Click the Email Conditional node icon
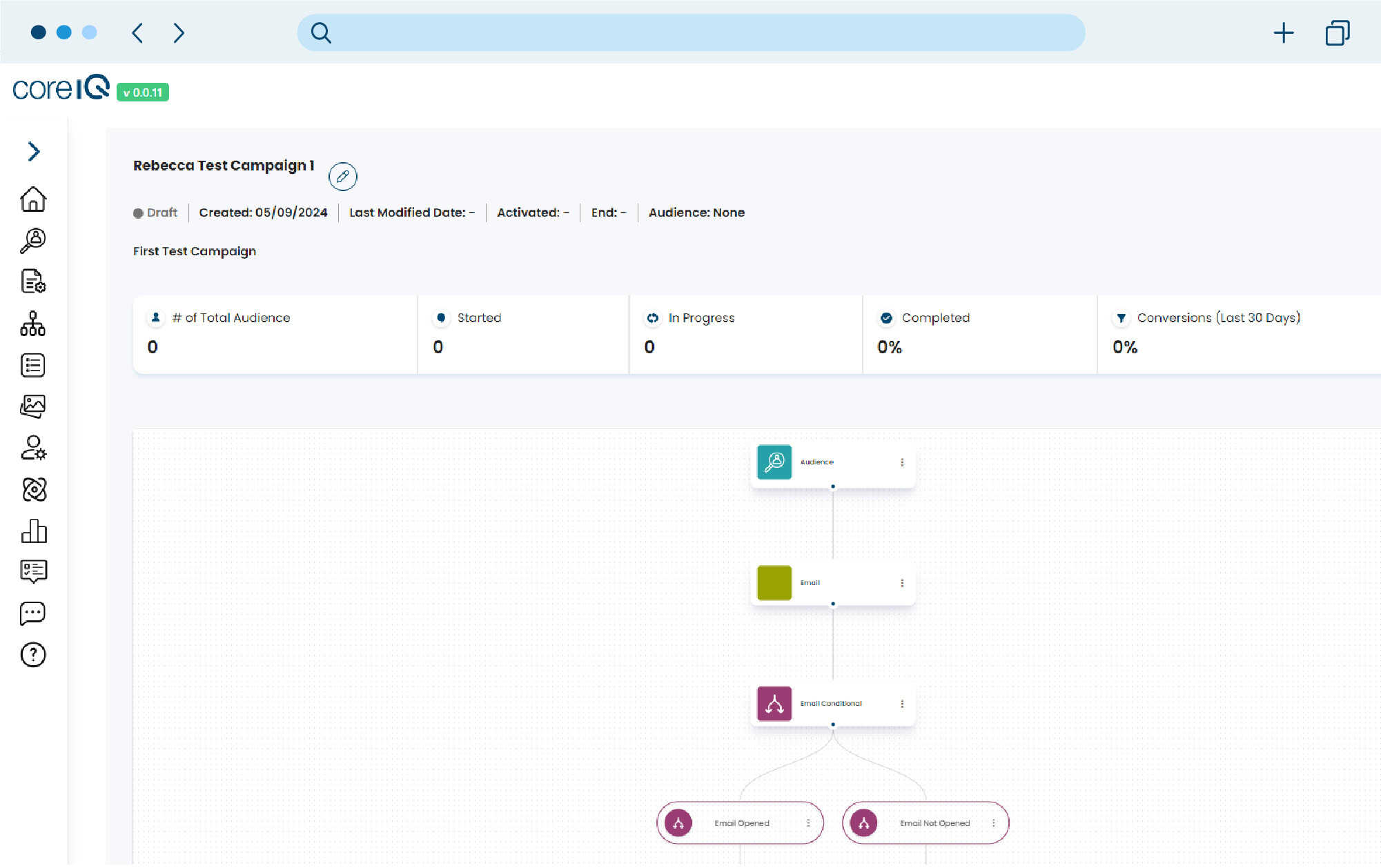Screen dimensions: 1381x868 [774, 704]
